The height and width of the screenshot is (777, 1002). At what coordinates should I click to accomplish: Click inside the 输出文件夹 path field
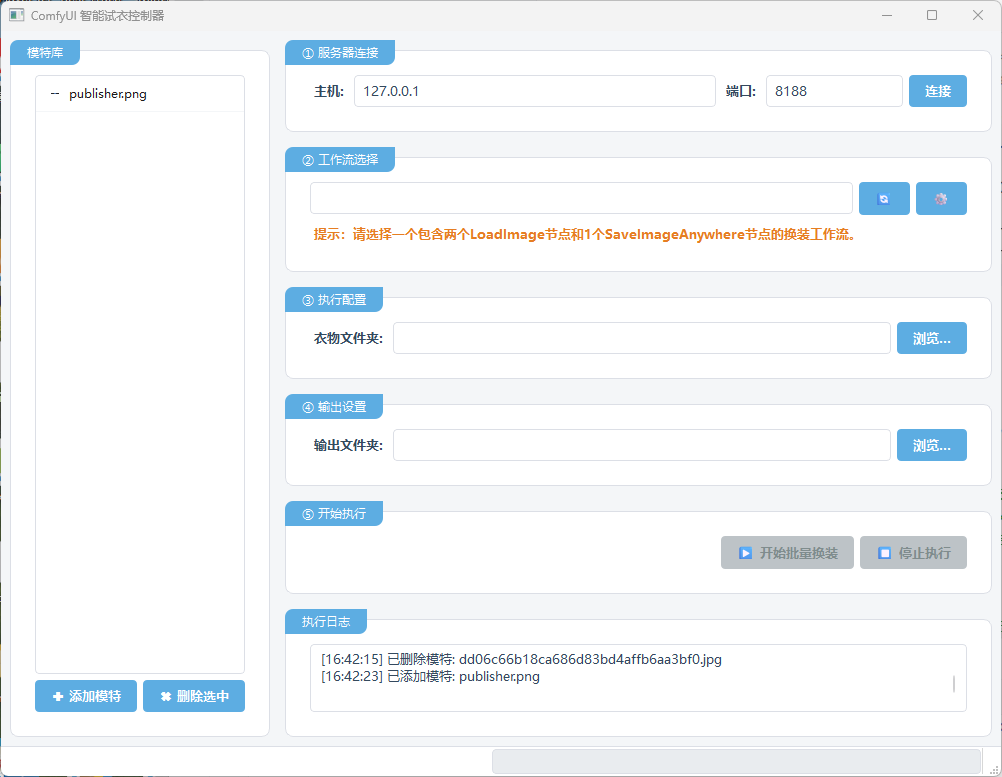(641, 445)
